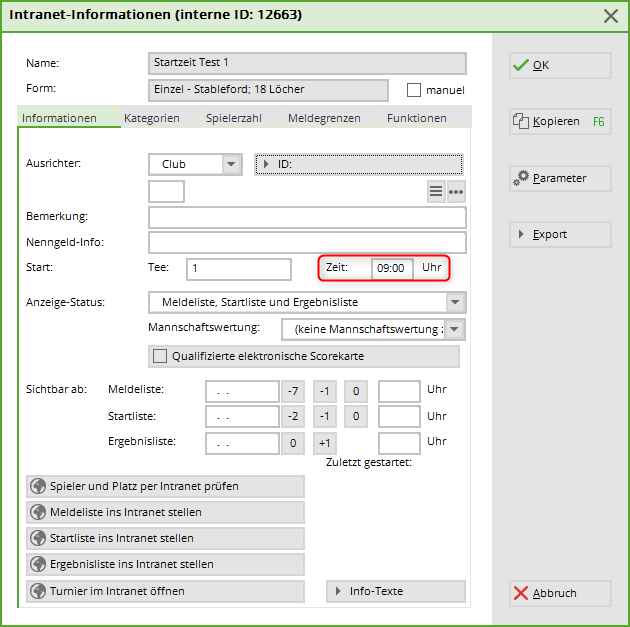Open the Ausrichter Club dropdown

(x=231, y=164)
